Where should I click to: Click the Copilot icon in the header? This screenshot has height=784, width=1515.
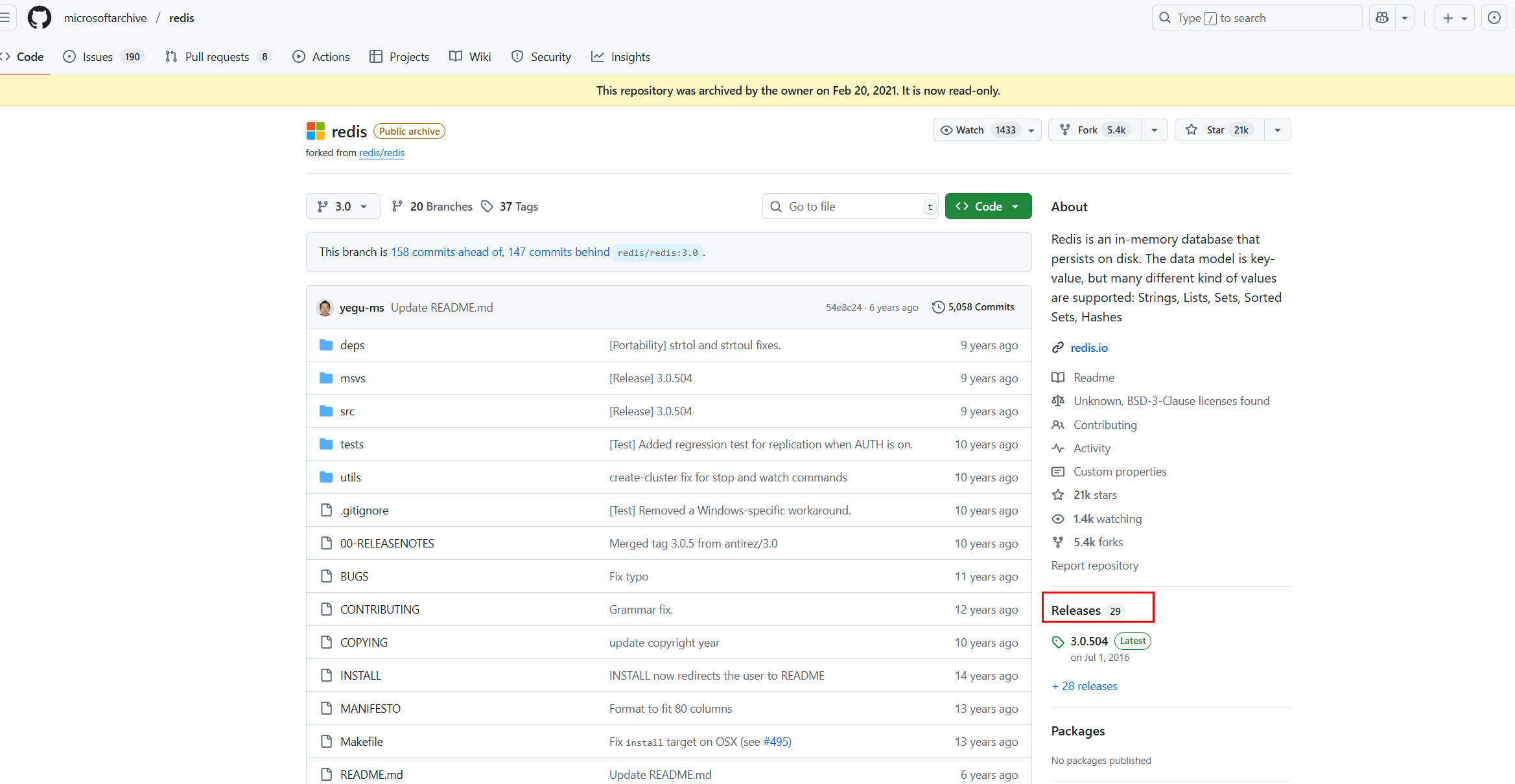(x=1382, y=17)
